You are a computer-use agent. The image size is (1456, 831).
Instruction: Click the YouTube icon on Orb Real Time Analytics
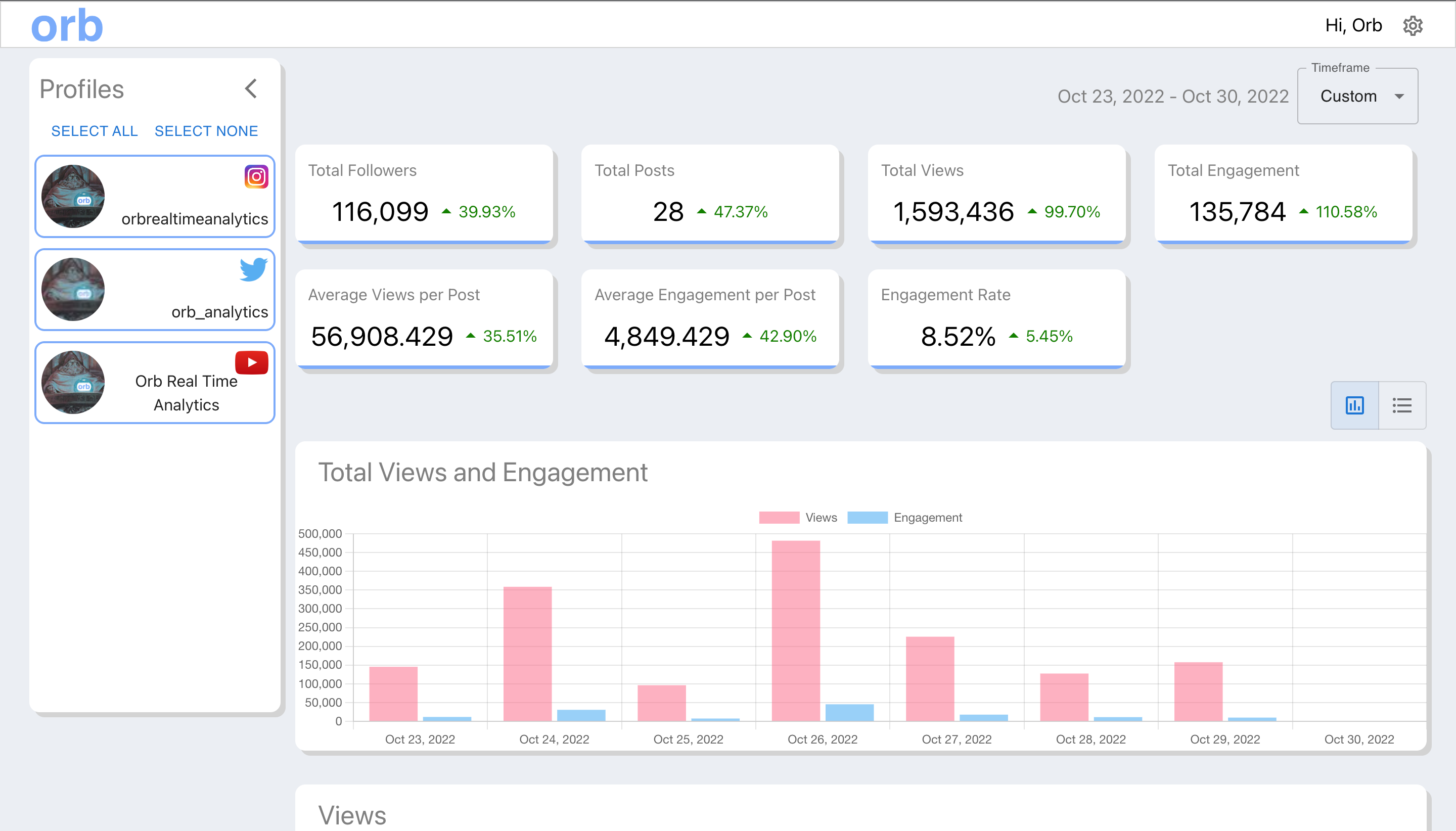click(251, 362)
